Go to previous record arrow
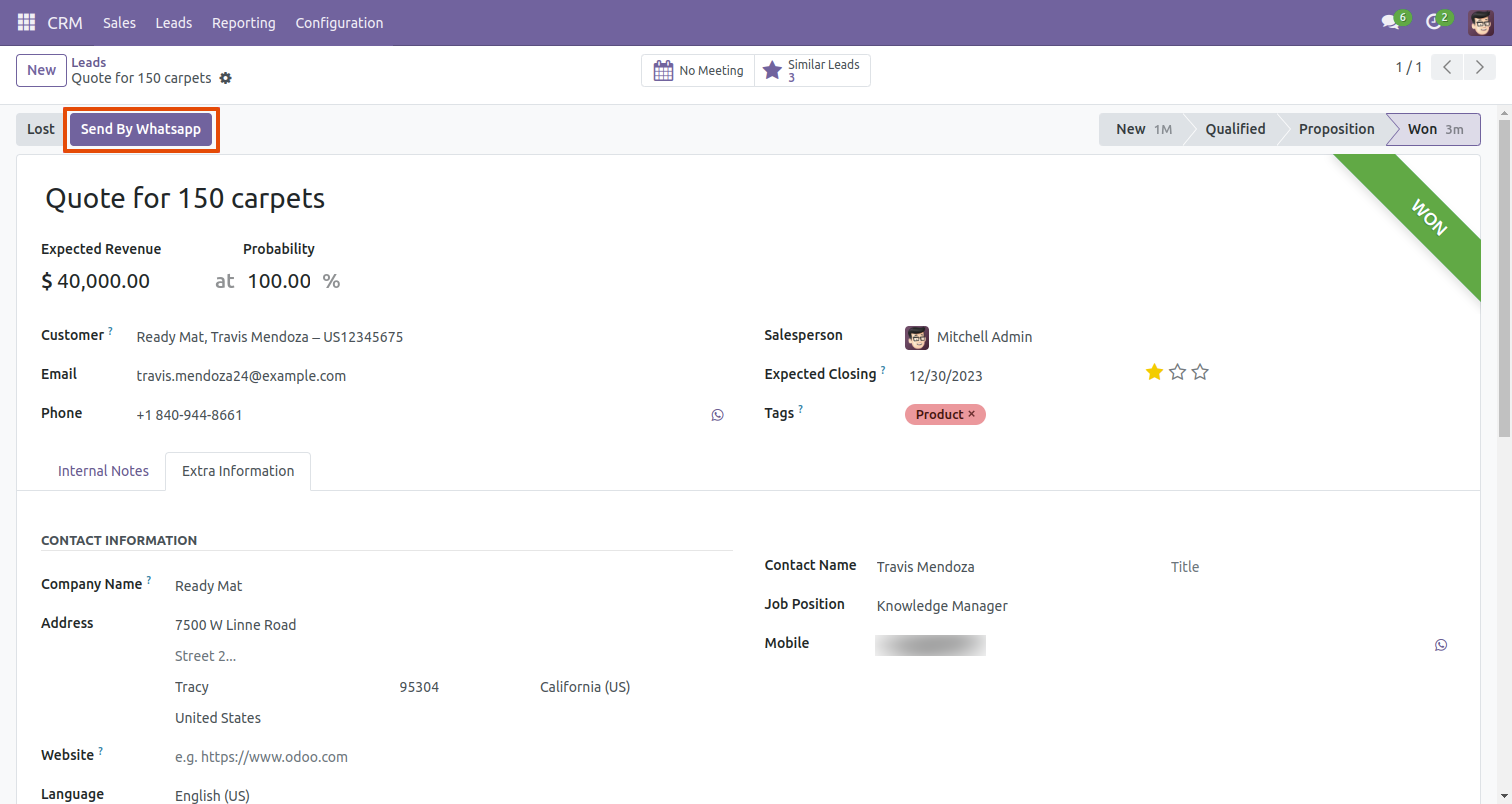 point(1447,67)
